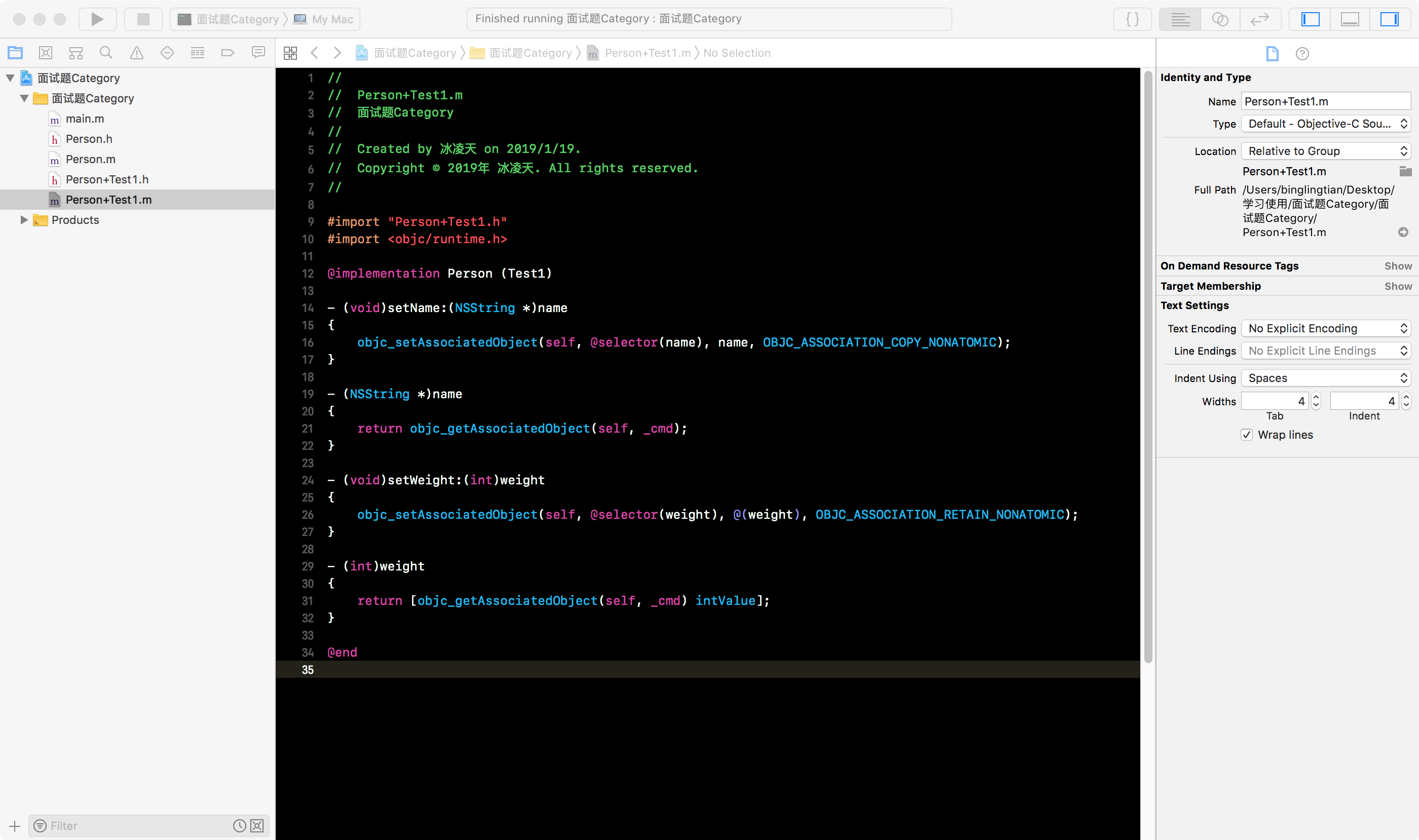
Task: Expand the Products folder
Action: (x=24, y=219)
